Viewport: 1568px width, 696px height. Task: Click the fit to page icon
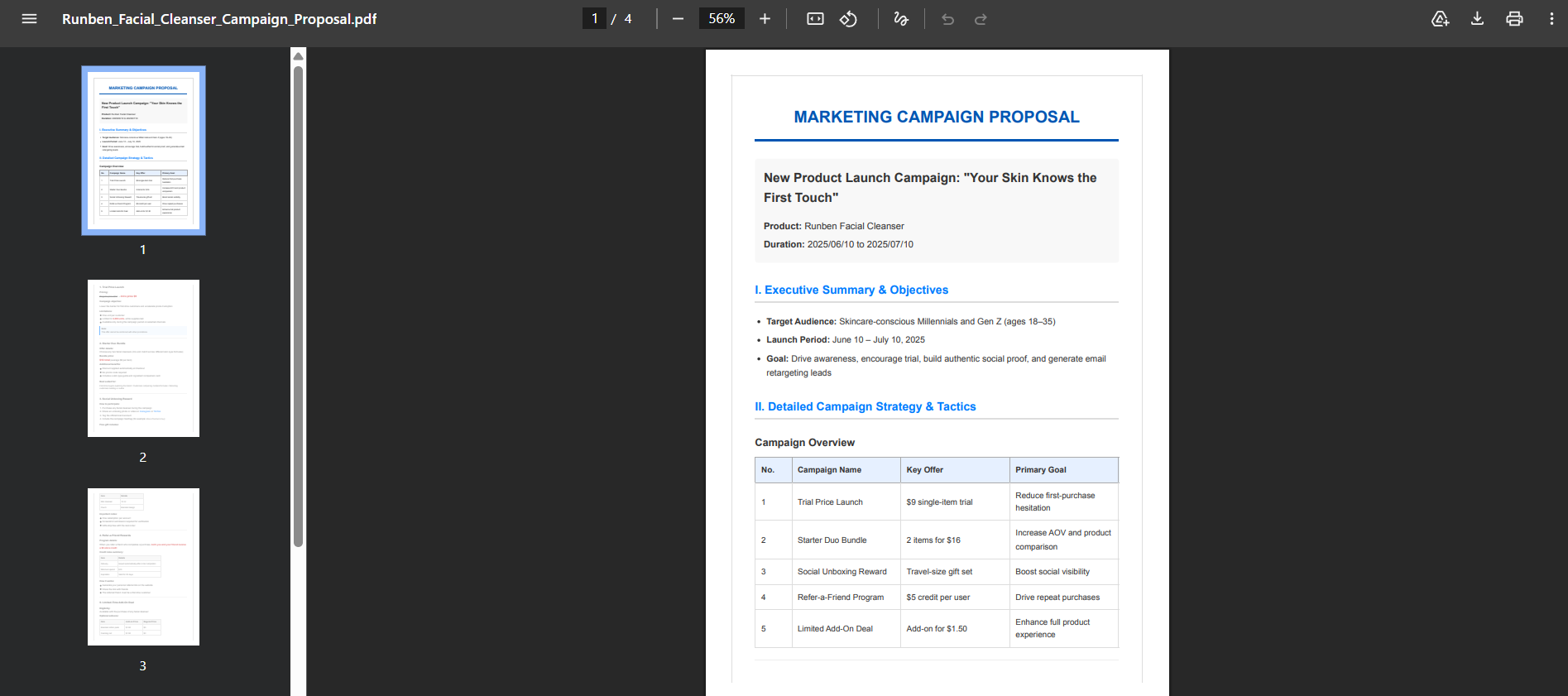(815, 19)
